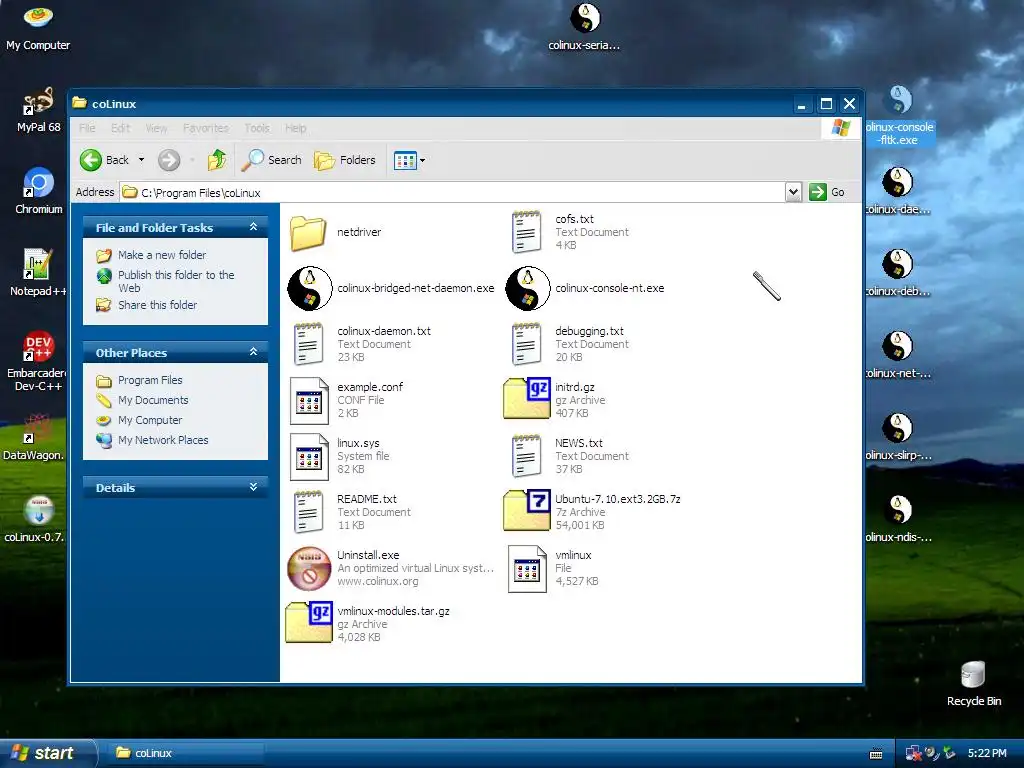Select colinux-seria... desktop icon
This screenshot has height=768, width=1024.
pos(584,26)
